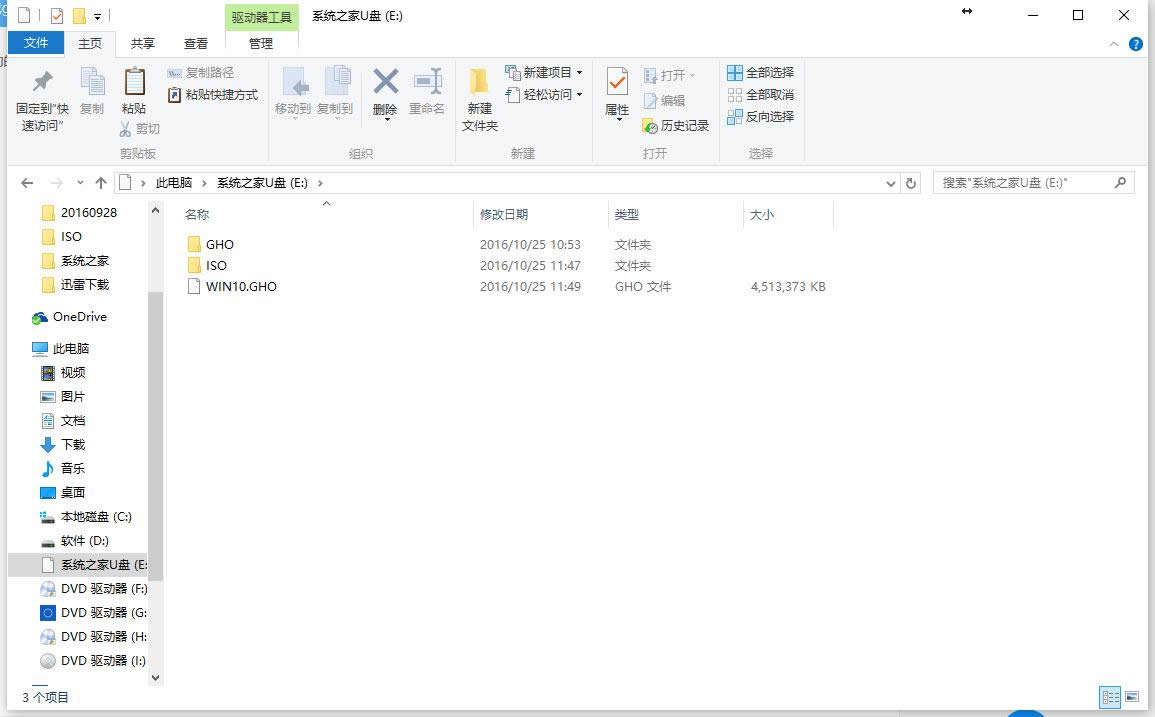Switch to details view in the status bar

point(1110,697)
